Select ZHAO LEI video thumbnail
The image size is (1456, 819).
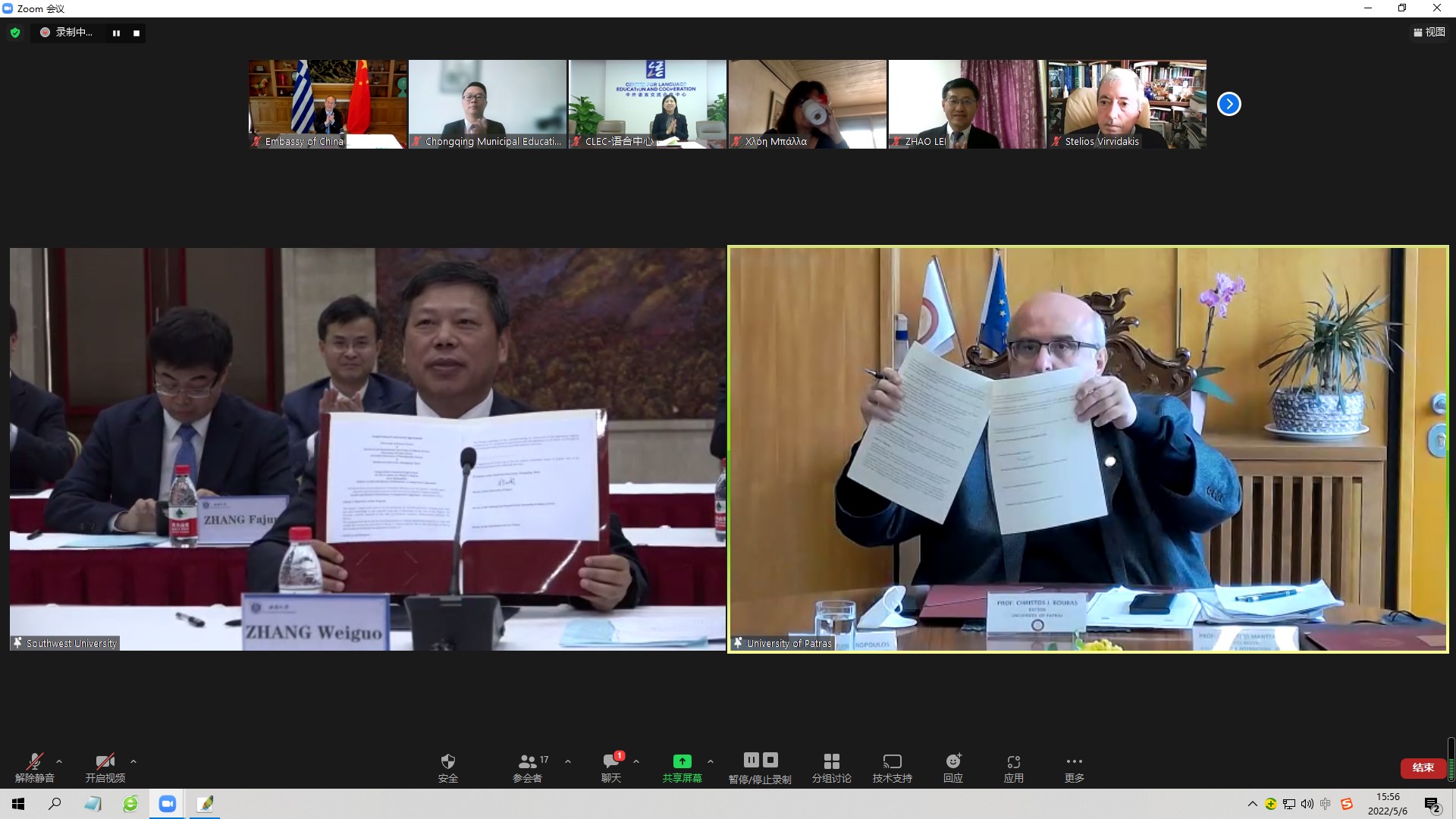pos(968,104)
